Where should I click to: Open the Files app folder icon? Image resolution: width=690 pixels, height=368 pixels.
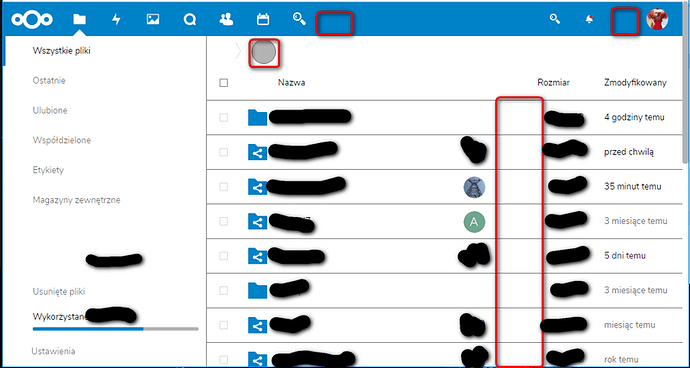pyautogui.click(x=80, y=19)
